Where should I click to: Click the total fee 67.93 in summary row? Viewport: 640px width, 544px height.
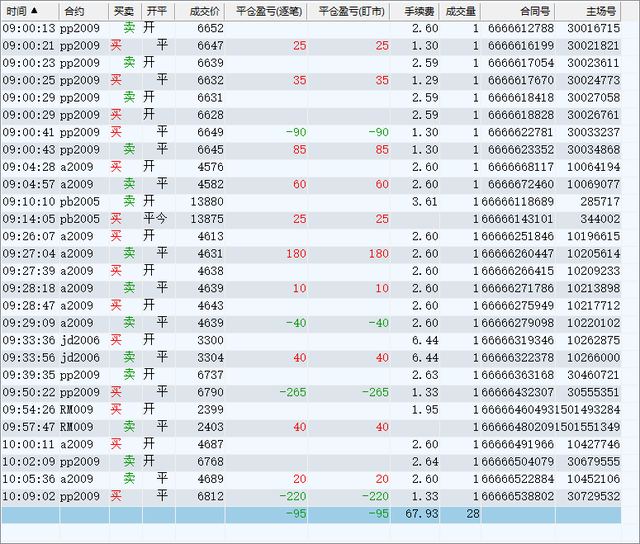coord(419,514)
